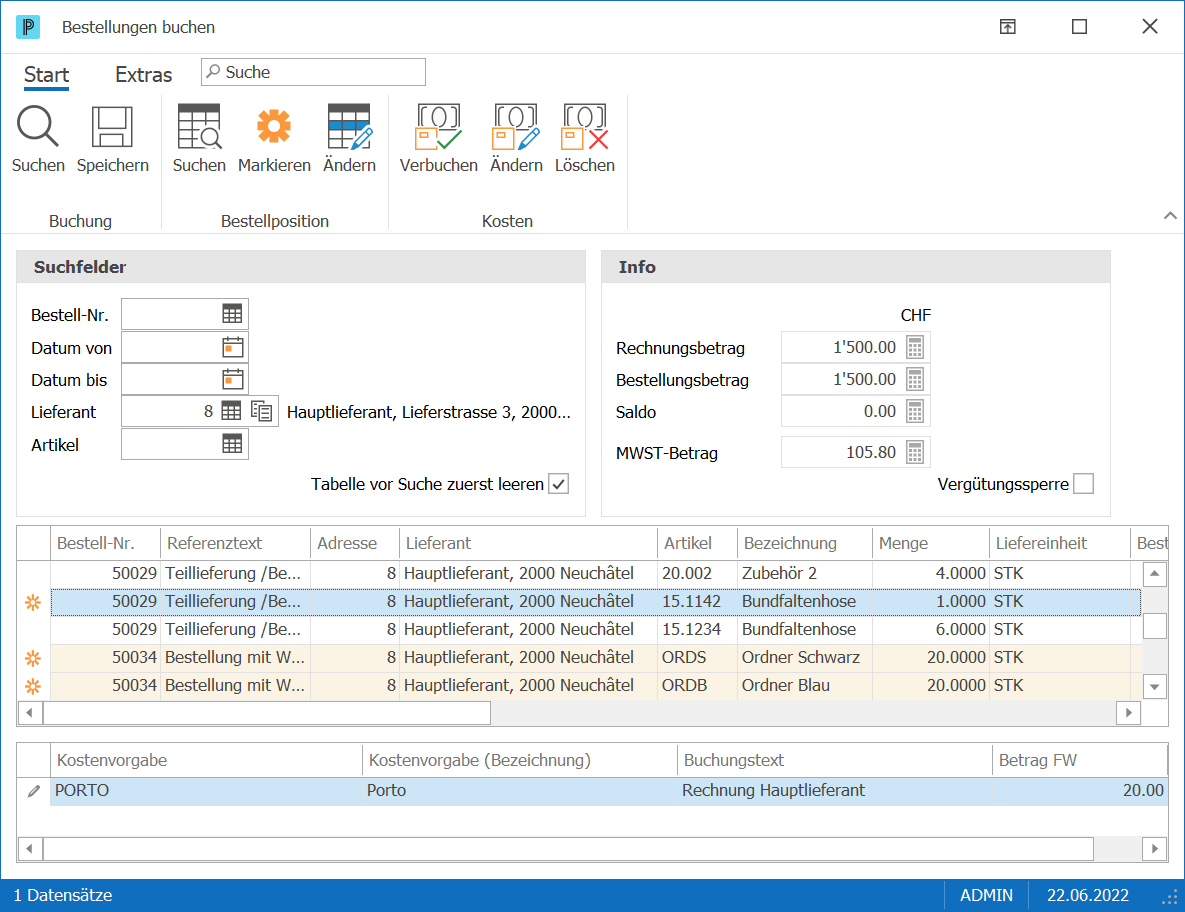Screen dimensions: 1185x912
Task: Click the cost table horizontal scroll right arrow
Action: coord(1154,849)
